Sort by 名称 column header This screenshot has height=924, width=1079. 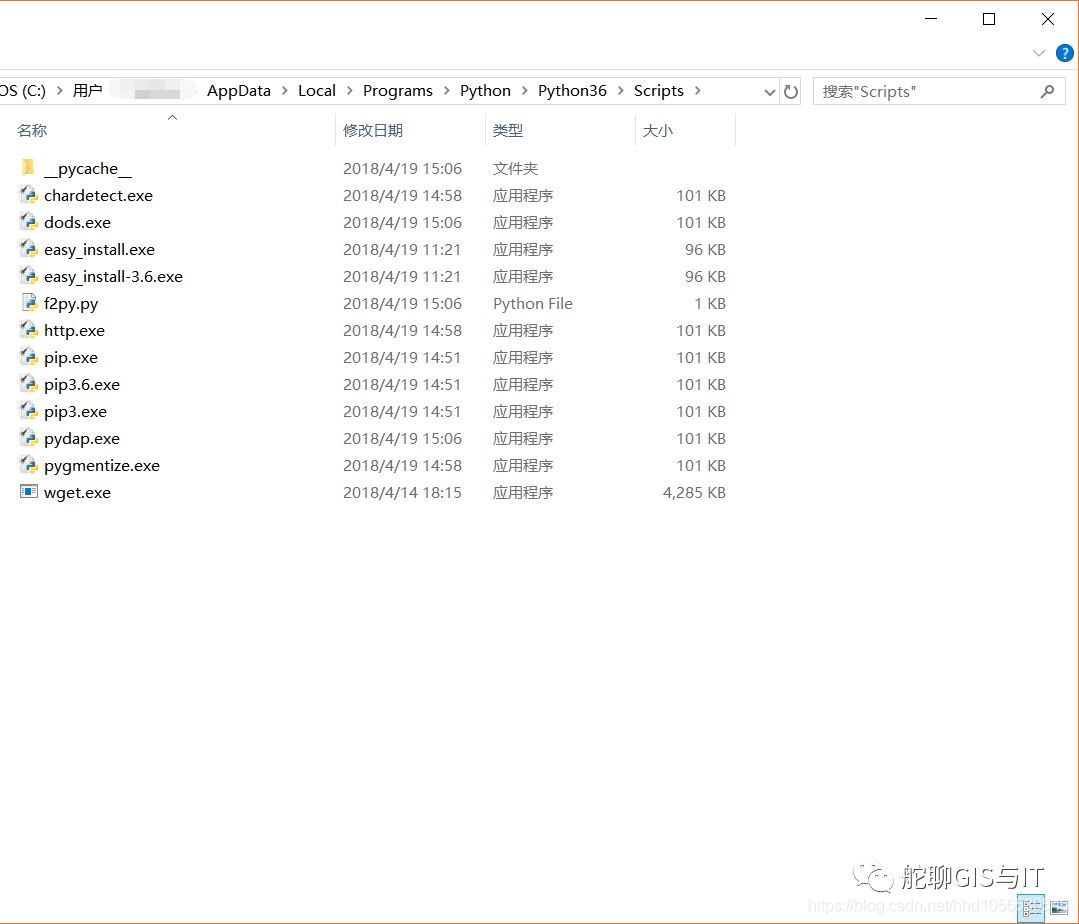click(x=32, y=130)
